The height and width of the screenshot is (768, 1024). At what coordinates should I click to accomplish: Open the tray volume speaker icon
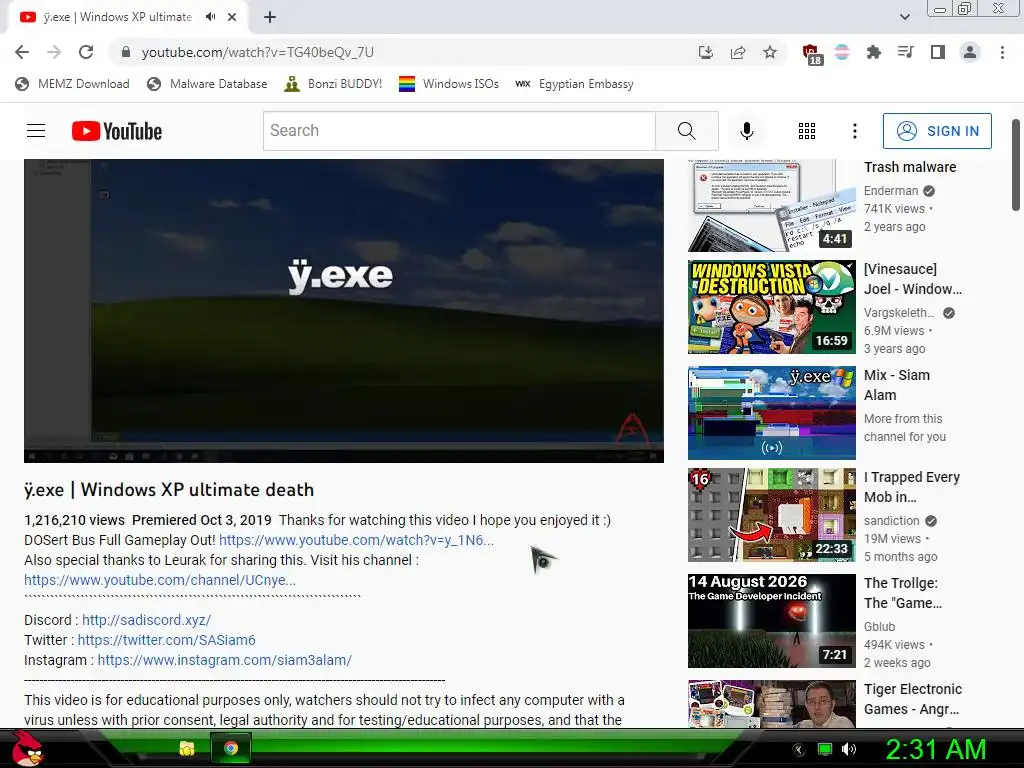click(x=848, y=749)
